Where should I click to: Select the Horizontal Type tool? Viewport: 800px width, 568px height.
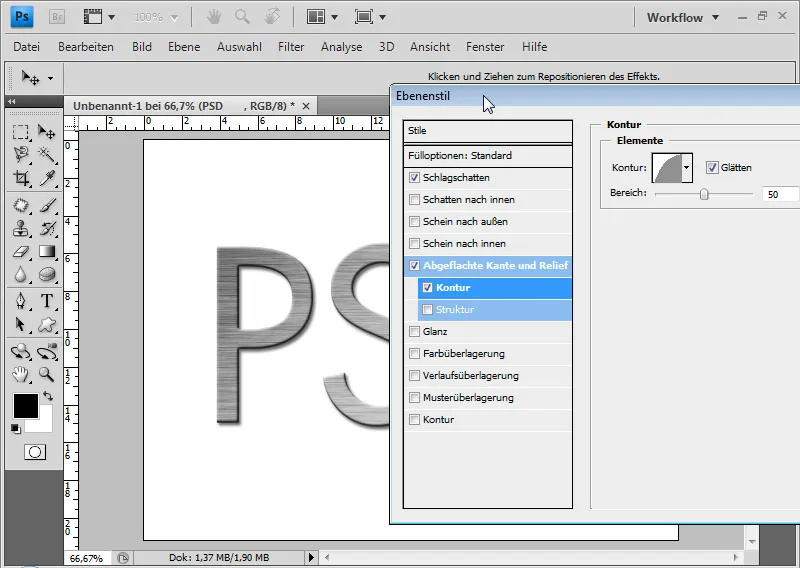pyautogui.click(x=46, y=301)
